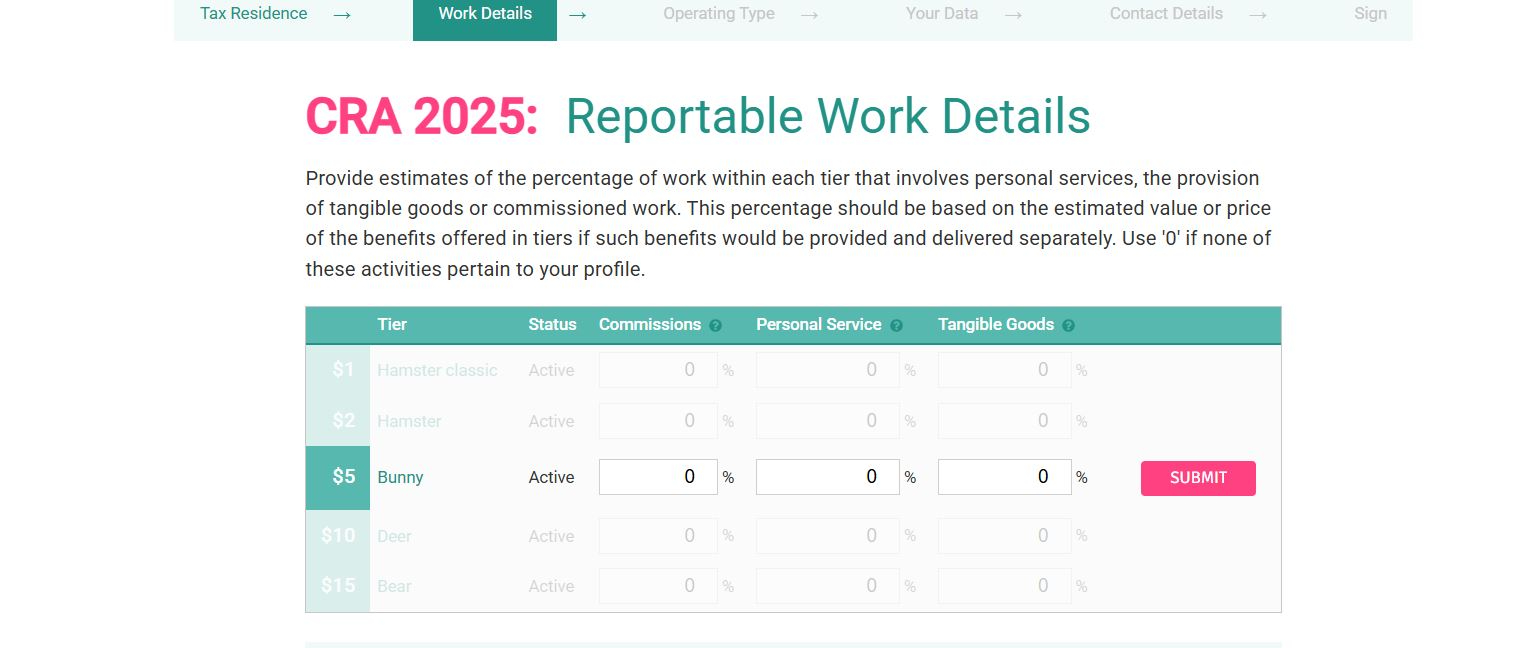Screen dimensions: 1523x648
Task: Click the Bunny Commissions percentage field
Action: [x=658, y=477]
